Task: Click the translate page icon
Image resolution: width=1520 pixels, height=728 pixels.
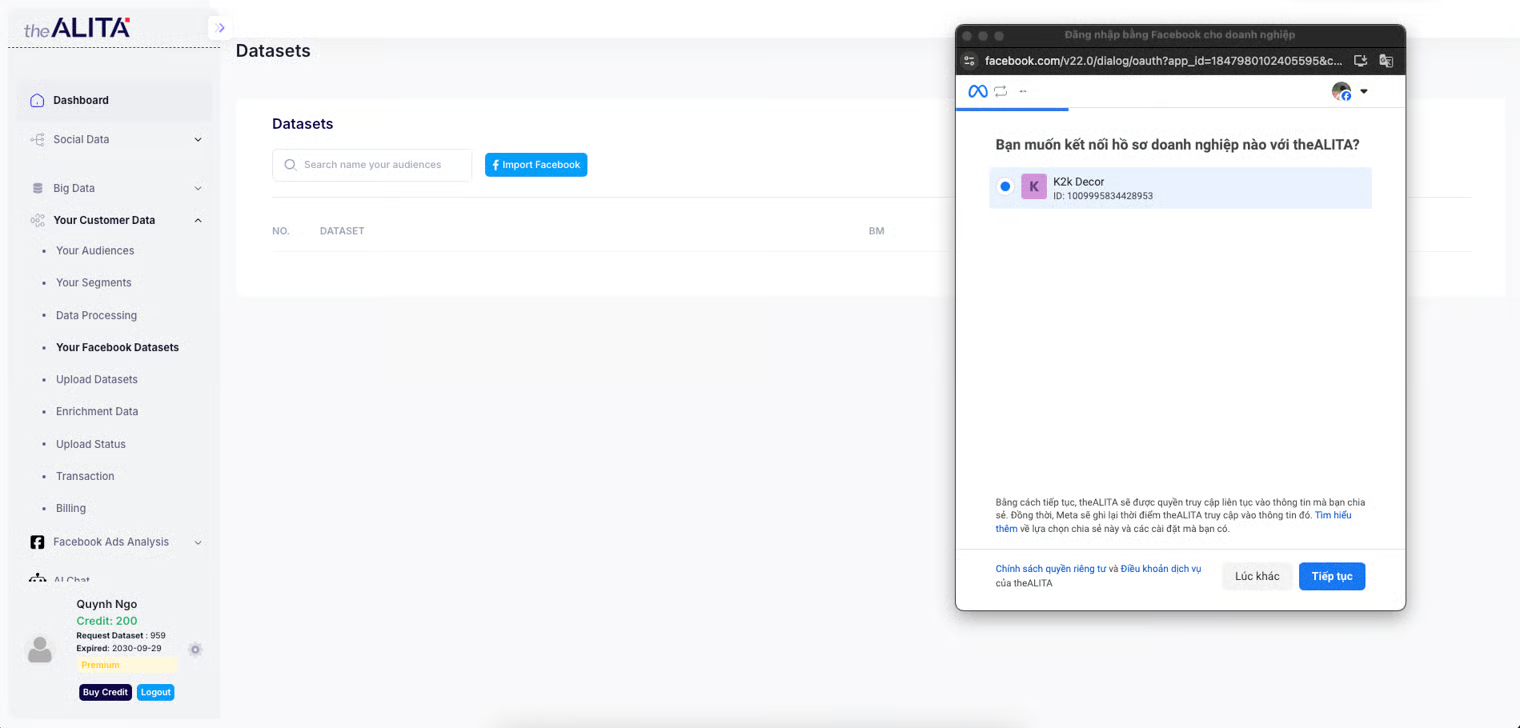Action: (1386, 61)
